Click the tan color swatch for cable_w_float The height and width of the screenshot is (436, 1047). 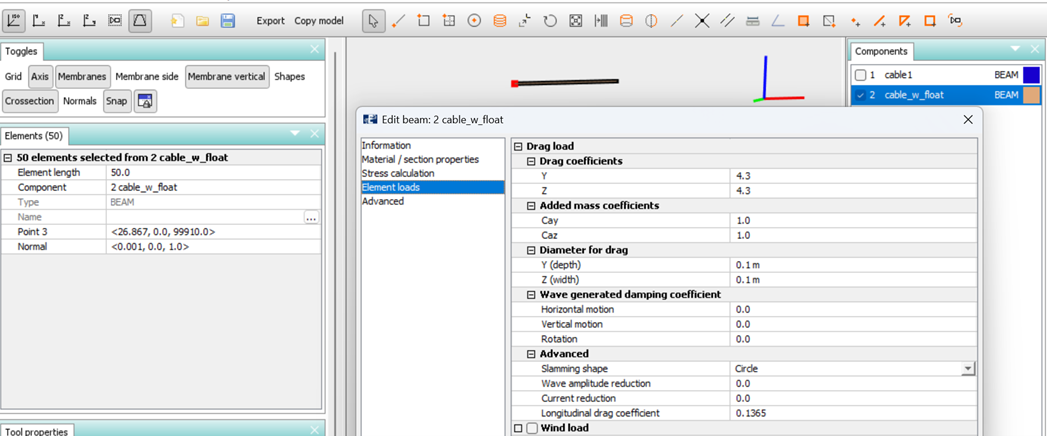point(1032,95)
